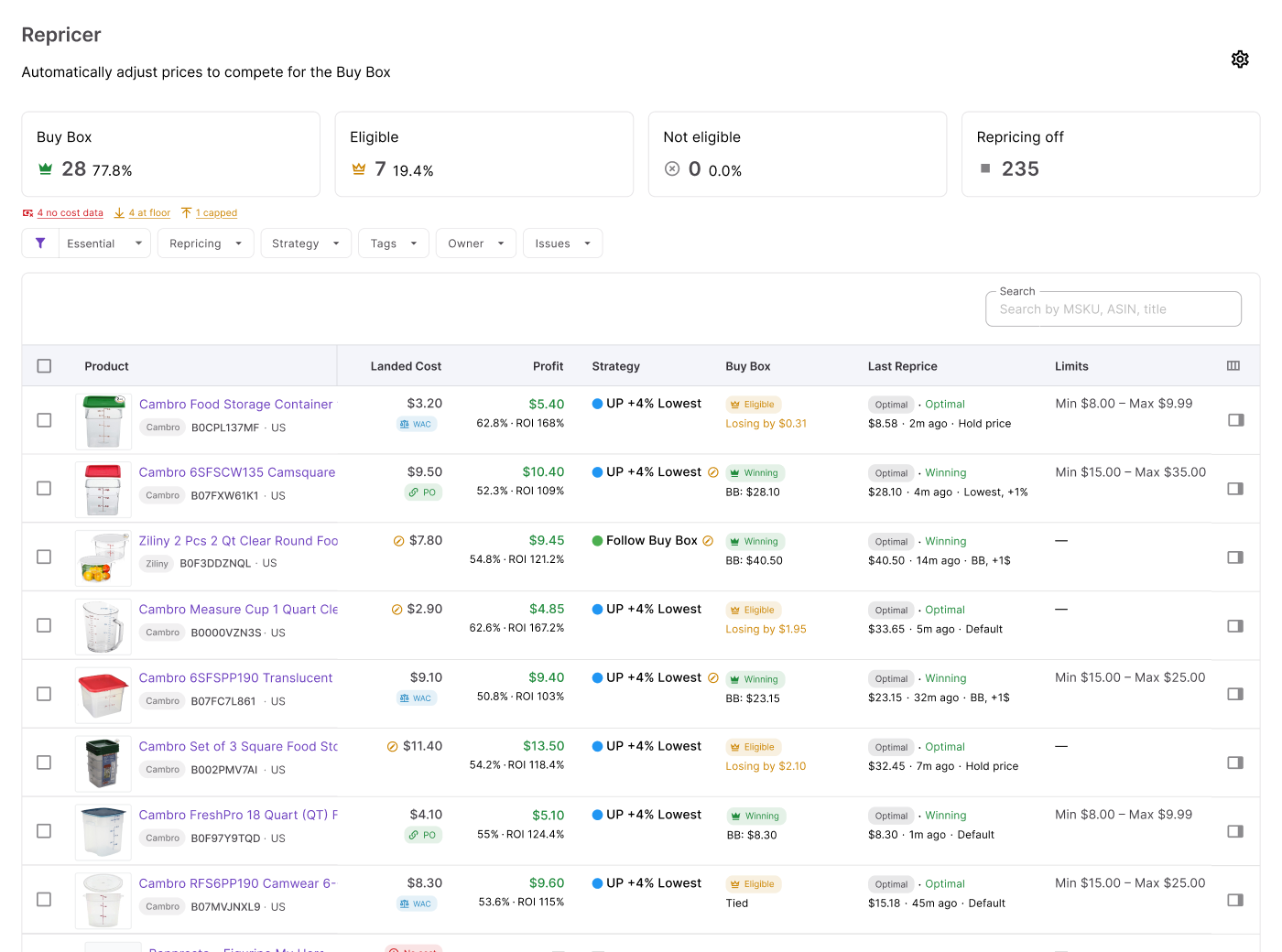Screen dimensions: 1282x952
Task: Expand the Issues filter dropdown
Action: [x=562, y=243]
